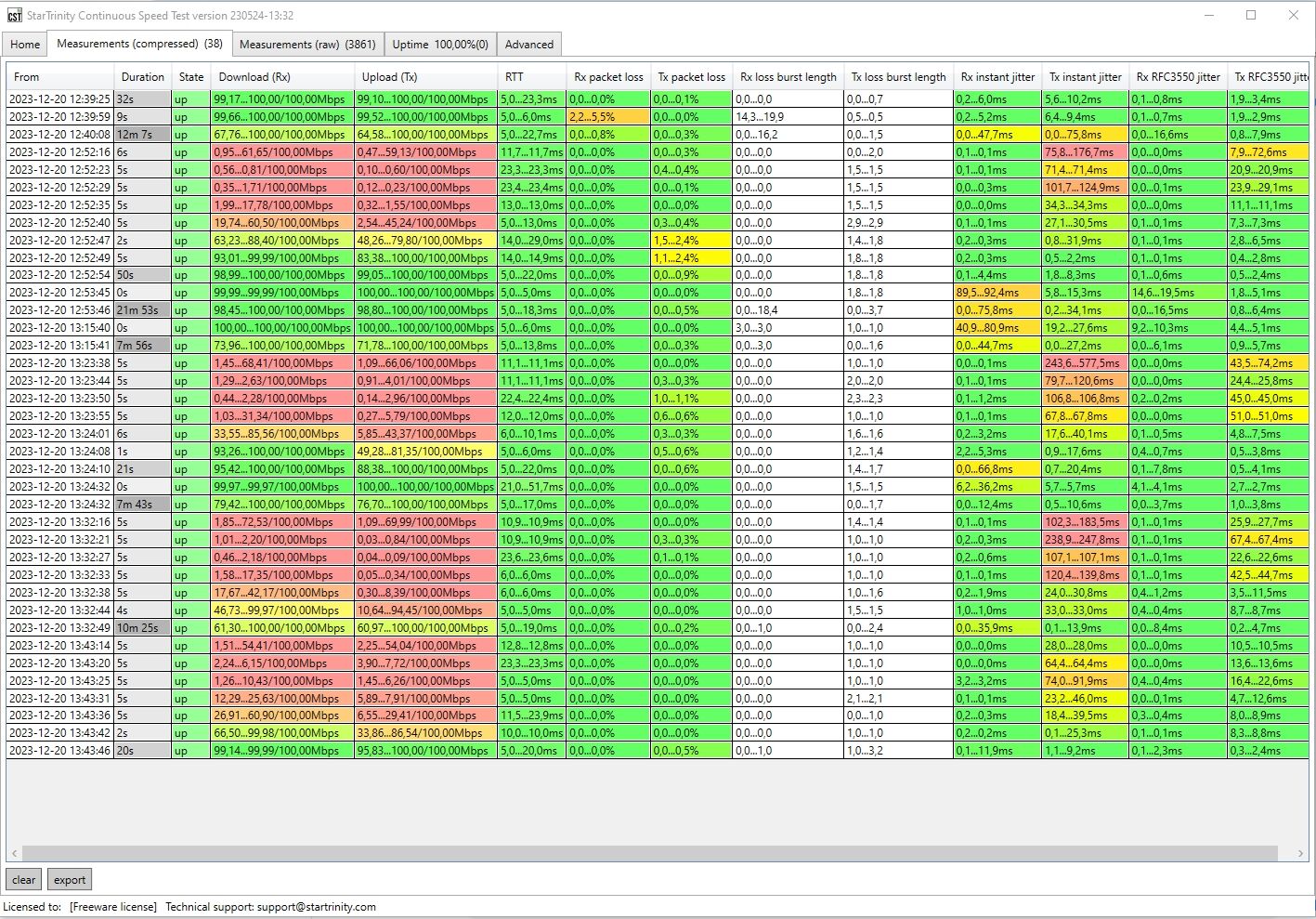Click the CST application icon in title bar

click(14, 15)
